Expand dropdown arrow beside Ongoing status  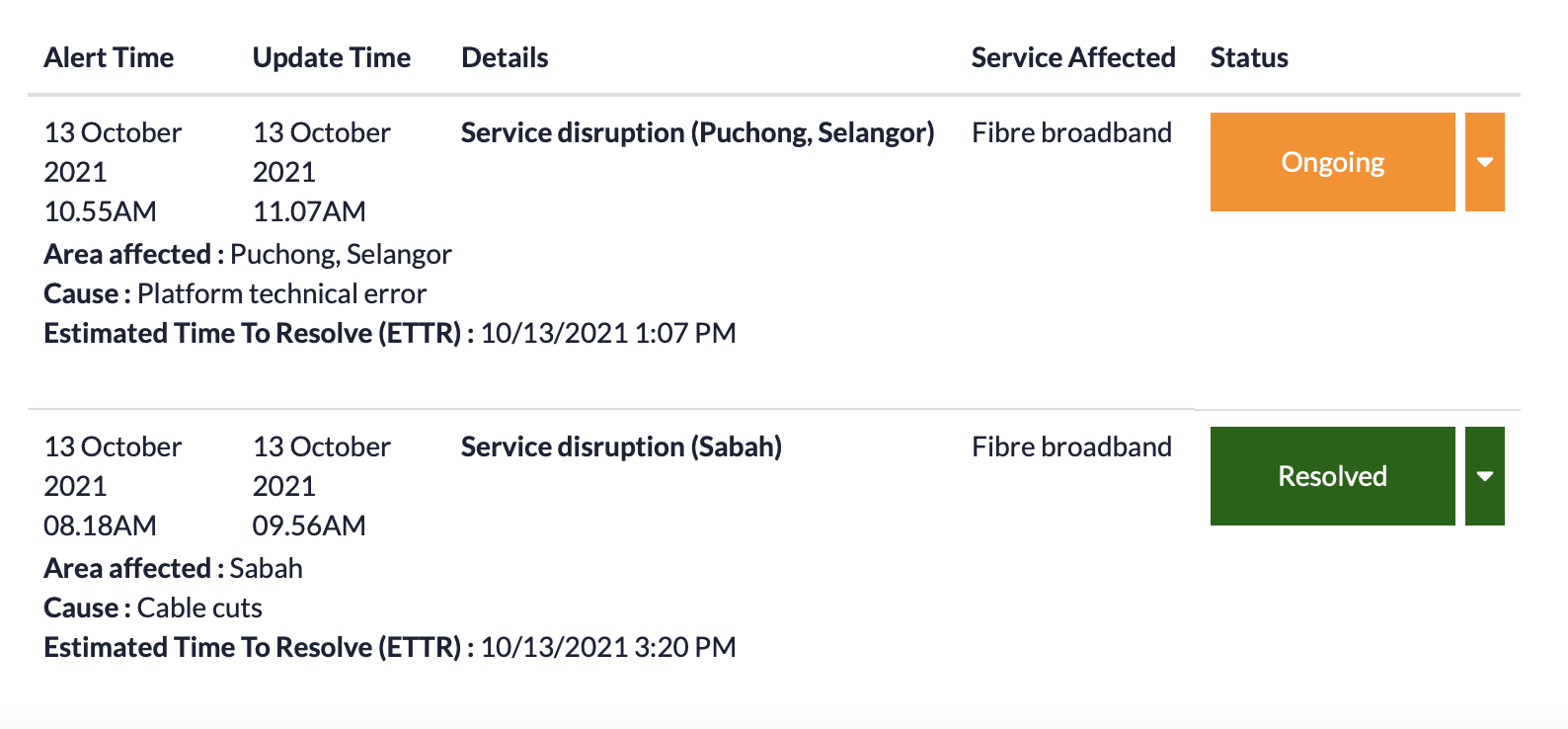pyautogui.click(x=1484, y=162)
